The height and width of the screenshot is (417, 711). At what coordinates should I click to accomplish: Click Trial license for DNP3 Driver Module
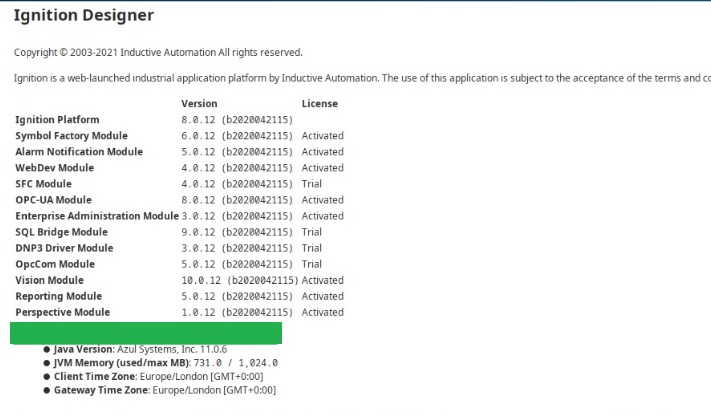coord(312,248)
